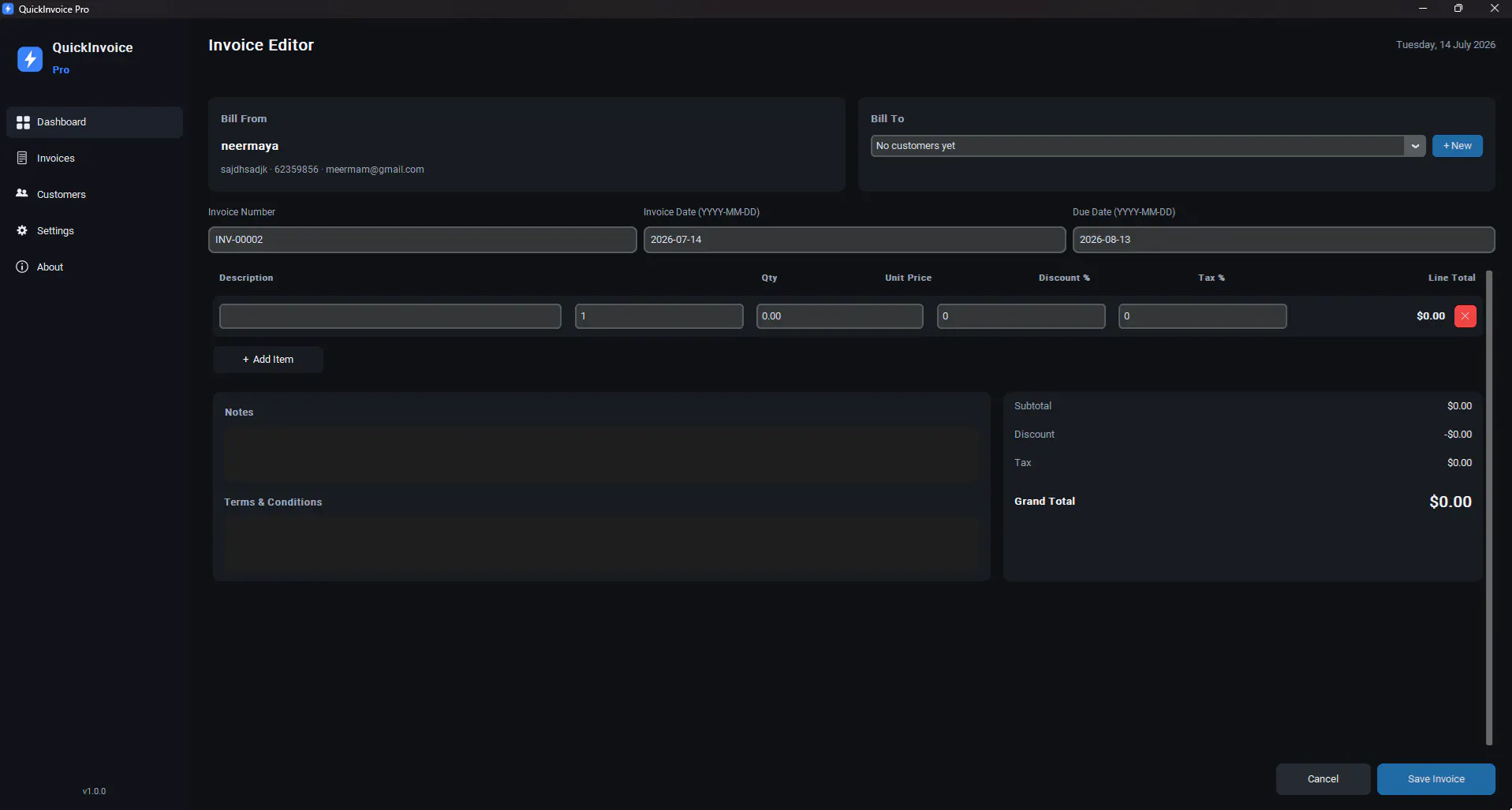Delete the line item with red X

tap(1465, 315)
